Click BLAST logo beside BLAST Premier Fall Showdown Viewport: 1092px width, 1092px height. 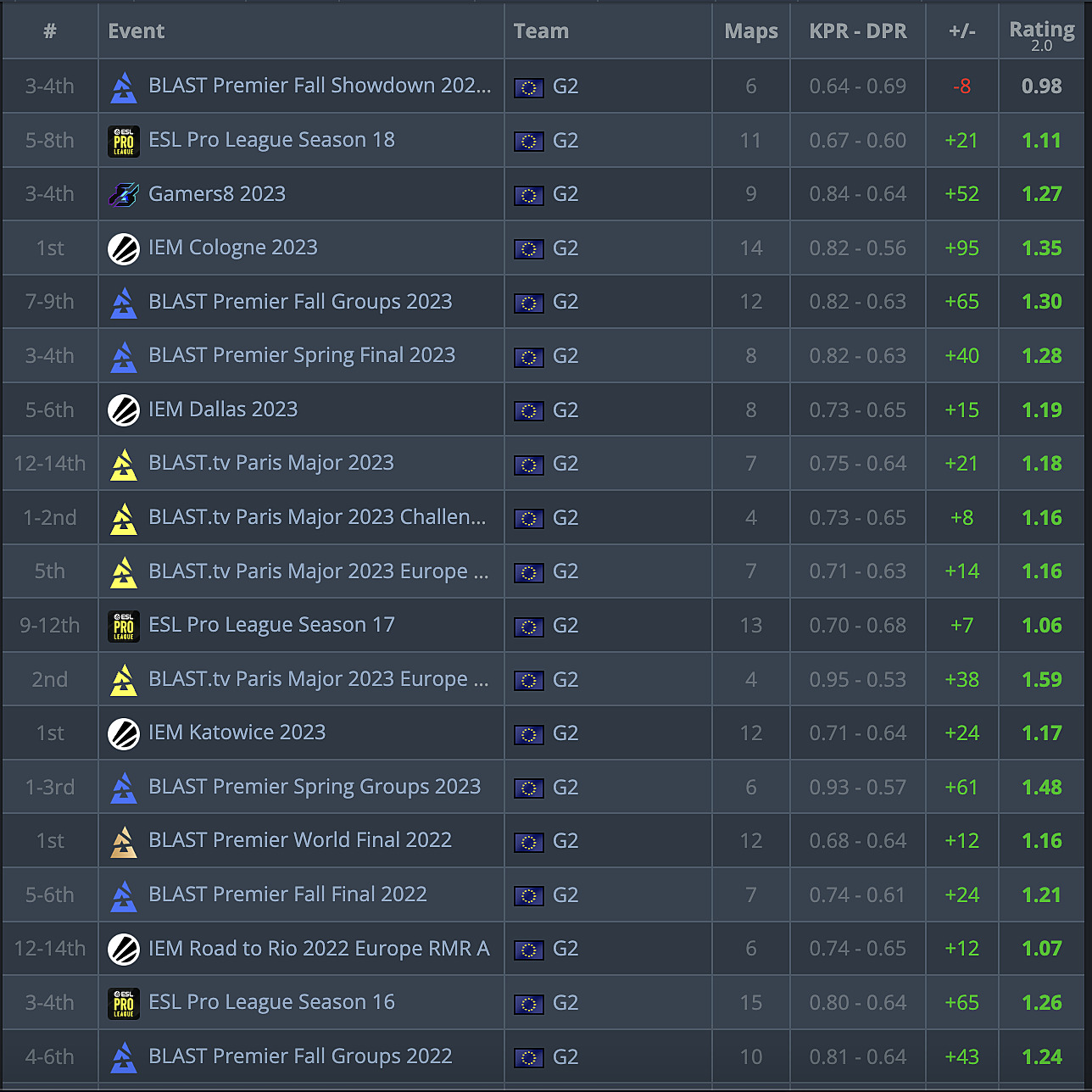point(124,87)
